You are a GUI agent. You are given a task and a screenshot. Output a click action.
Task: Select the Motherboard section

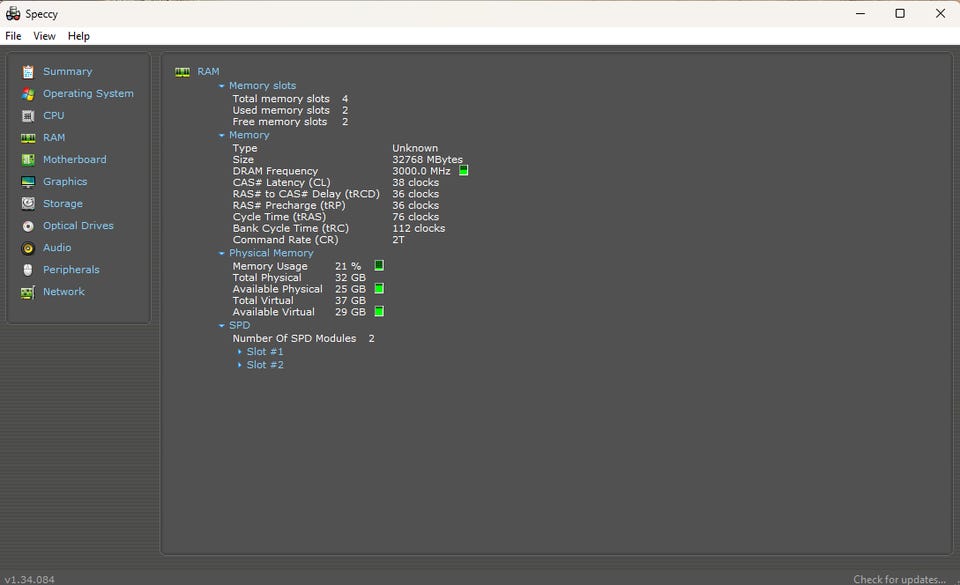(75, 160)
